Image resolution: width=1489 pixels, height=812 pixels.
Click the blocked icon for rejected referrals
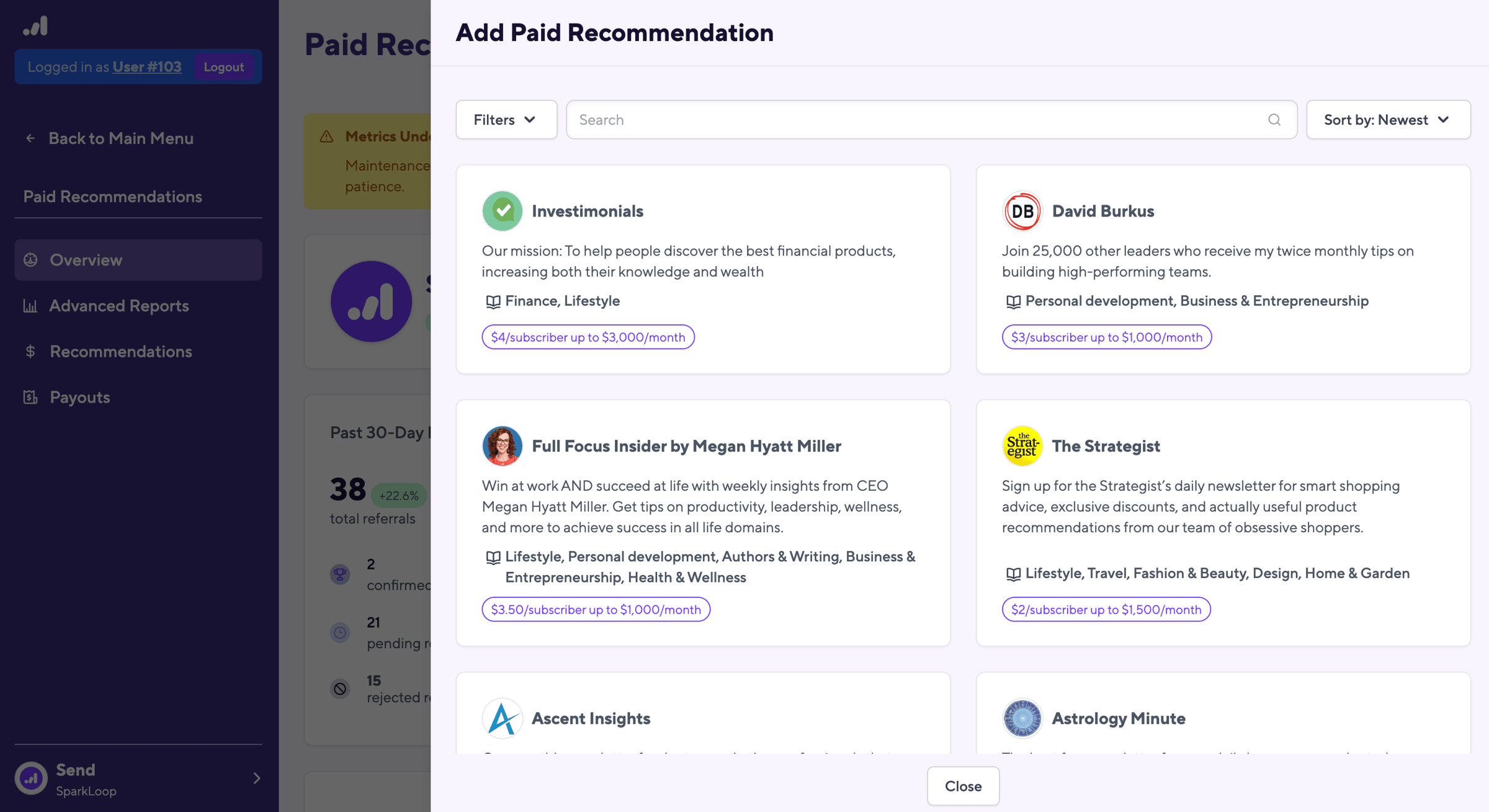tap(340, 689)
